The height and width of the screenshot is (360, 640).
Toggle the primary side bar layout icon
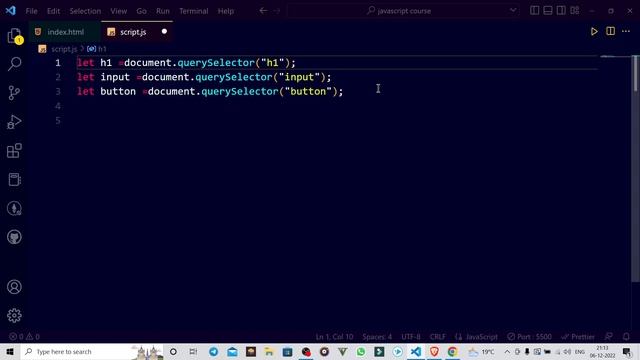coord(534,11)
